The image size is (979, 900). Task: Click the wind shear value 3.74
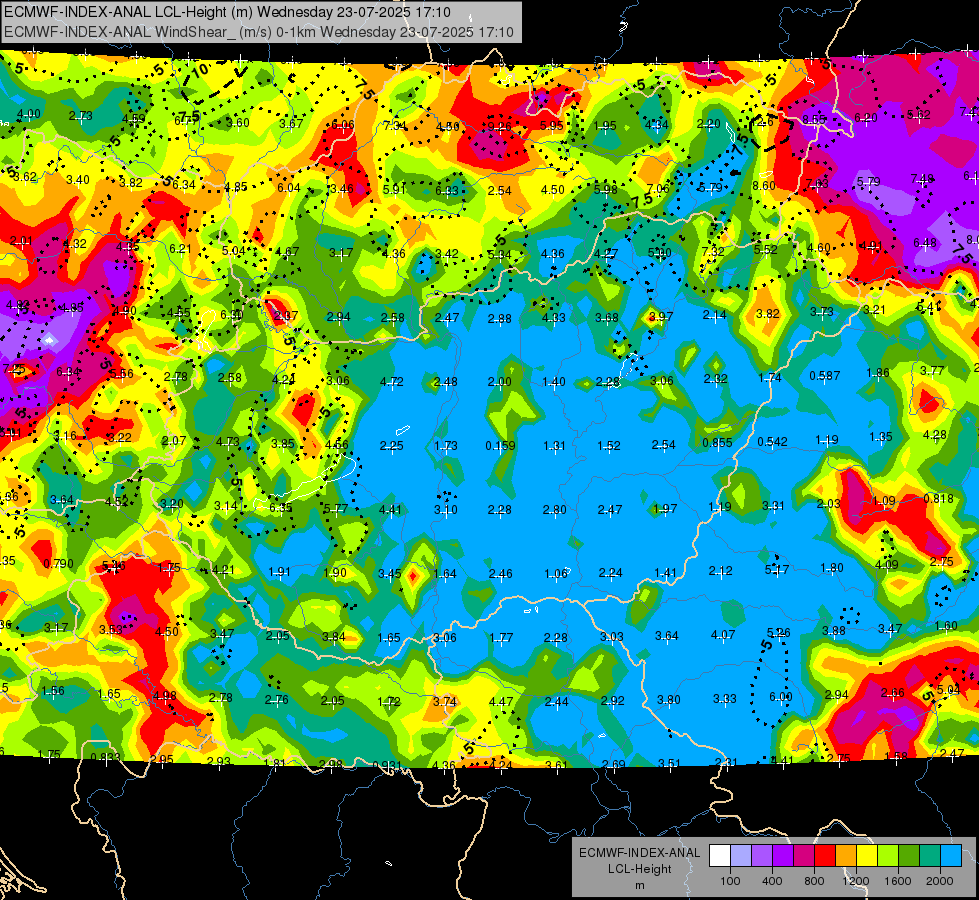click(x=445, y=701)
